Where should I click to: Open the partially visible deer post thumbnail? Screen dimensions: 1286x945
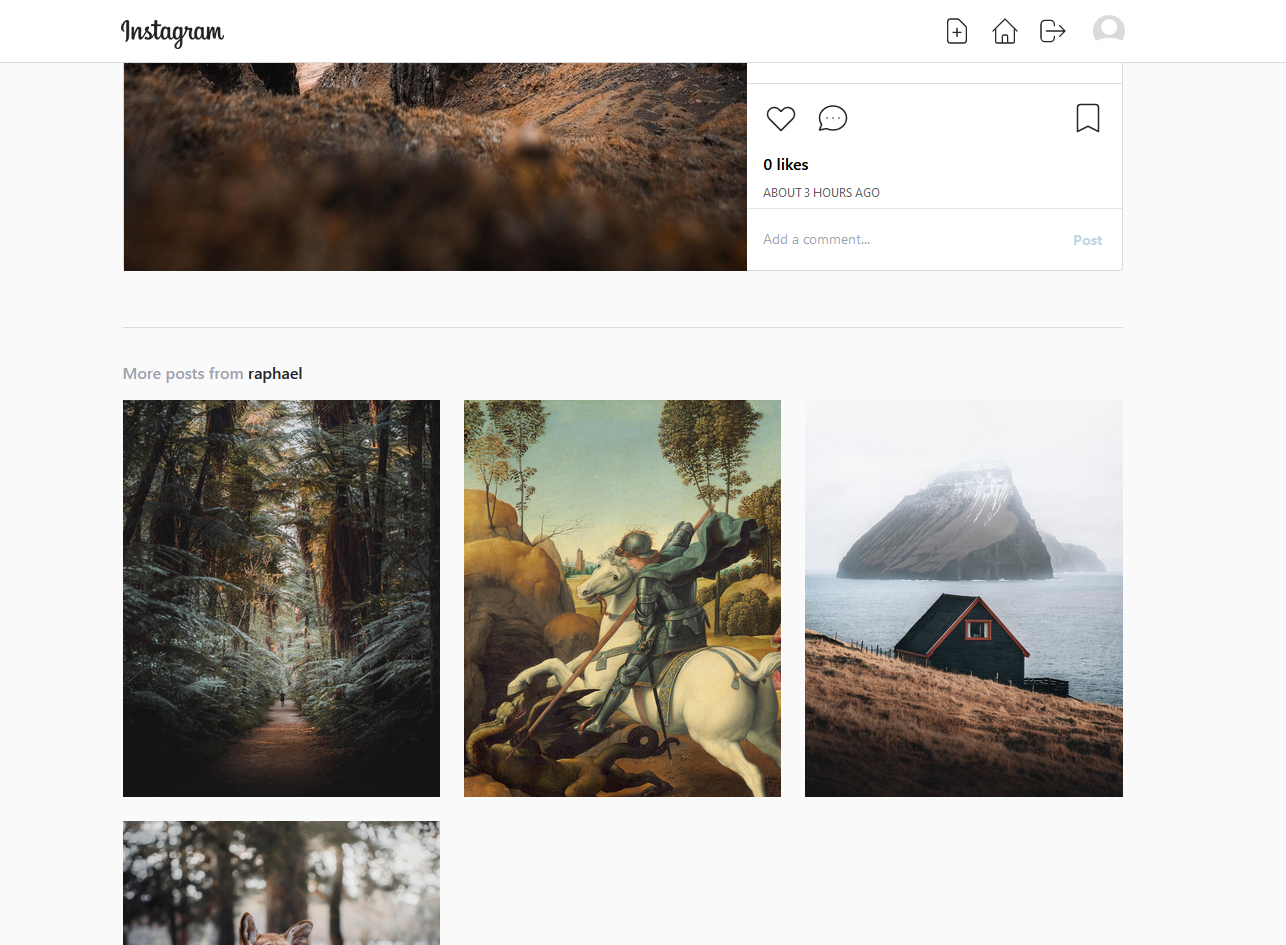click(x=281, y=883)
